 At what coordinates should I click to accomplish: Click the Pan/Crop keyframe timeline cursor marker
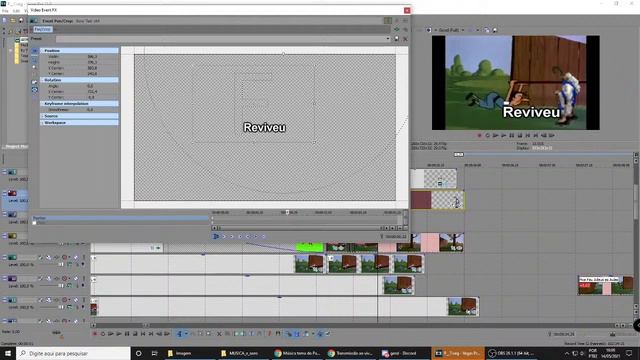coord(287,212)
